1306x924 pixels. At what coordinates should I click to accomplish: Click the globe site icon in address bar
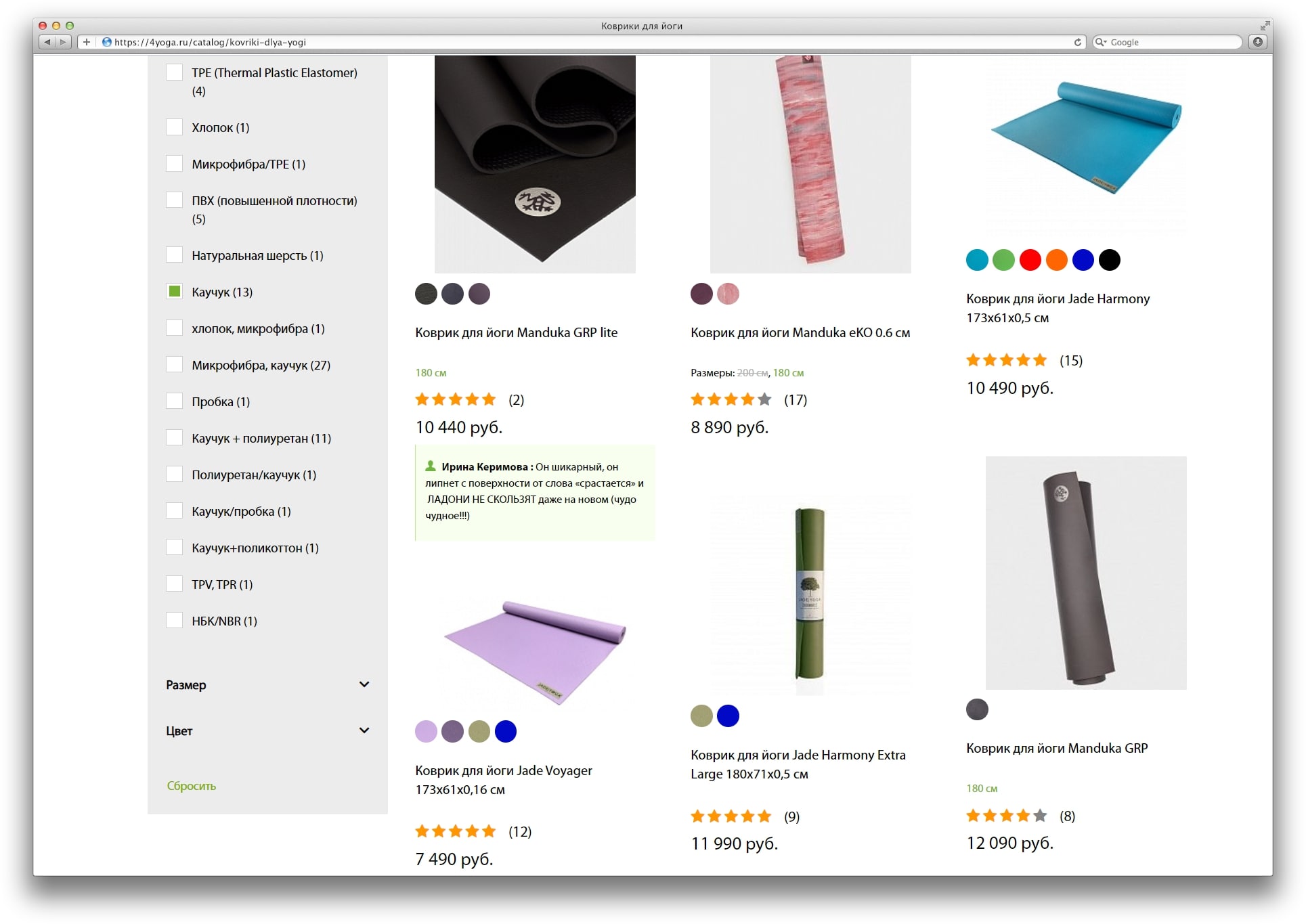click(x=106, y=42)
